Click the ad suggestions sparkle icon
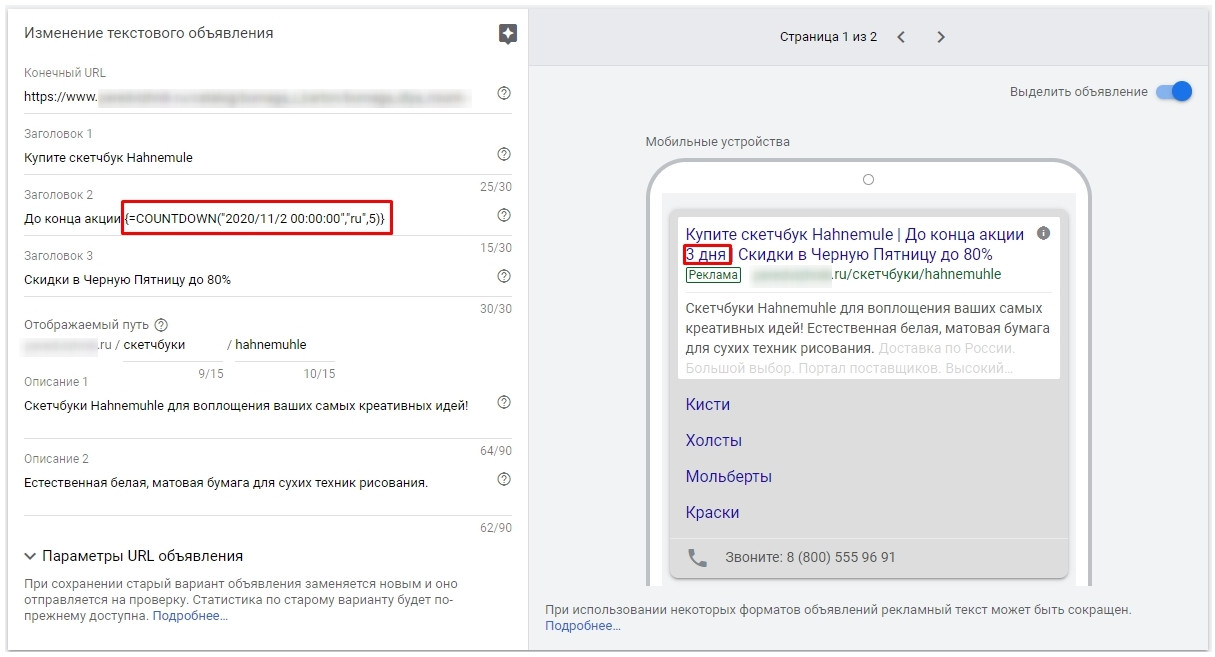 (508, 34)
